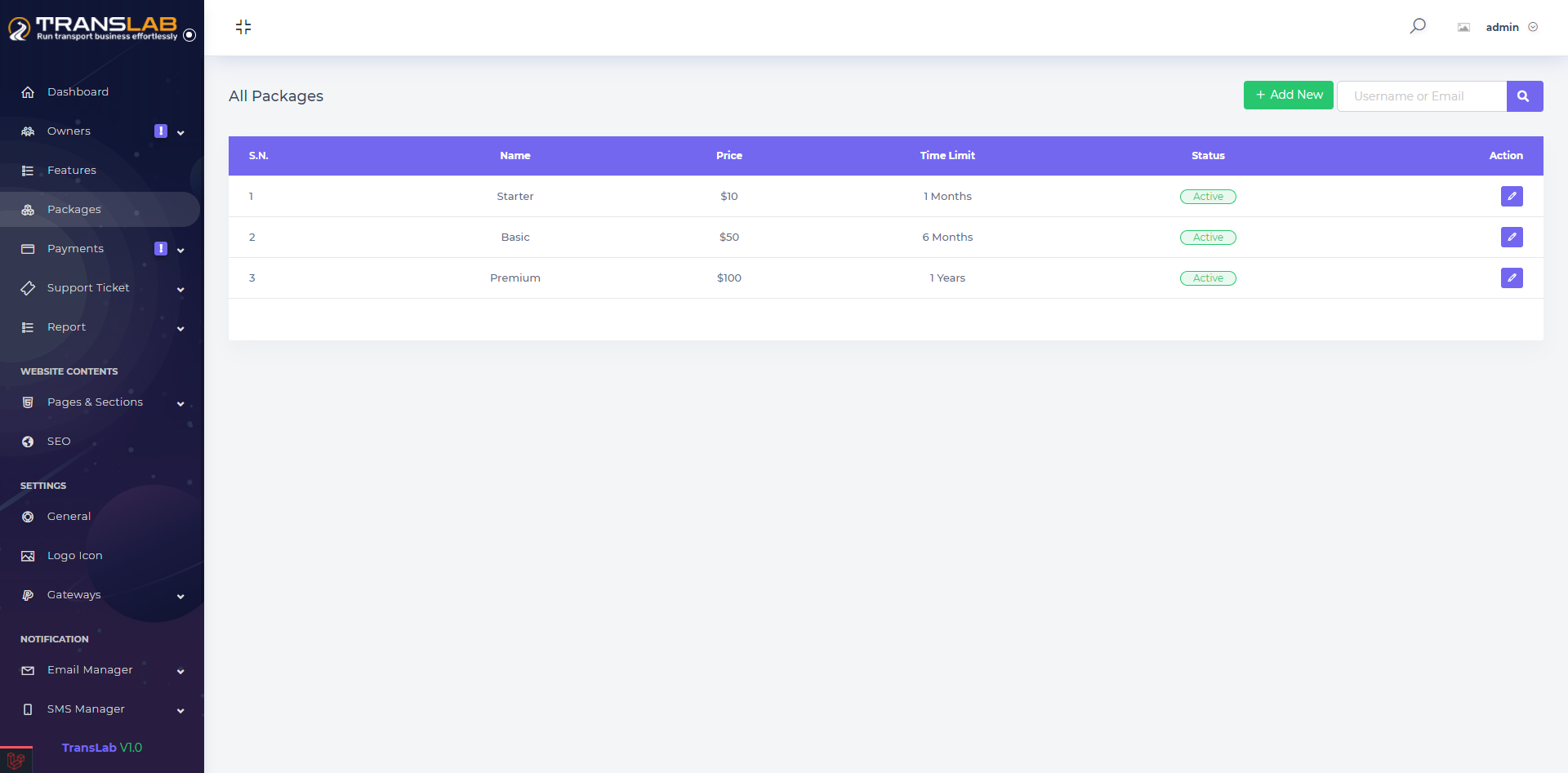Open the header search magnifier icon

[x=1418, y=26]
